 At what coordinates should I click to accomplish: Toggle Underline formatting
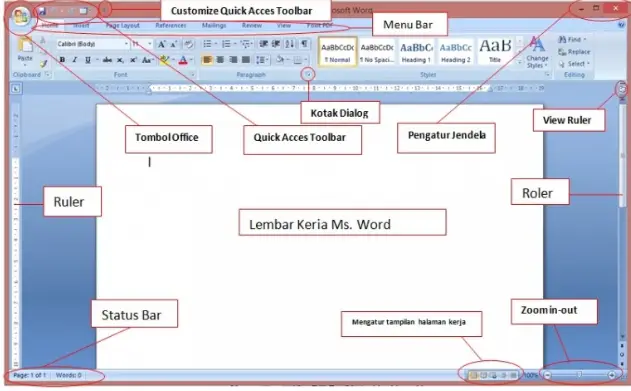click(x=88, y=60)
